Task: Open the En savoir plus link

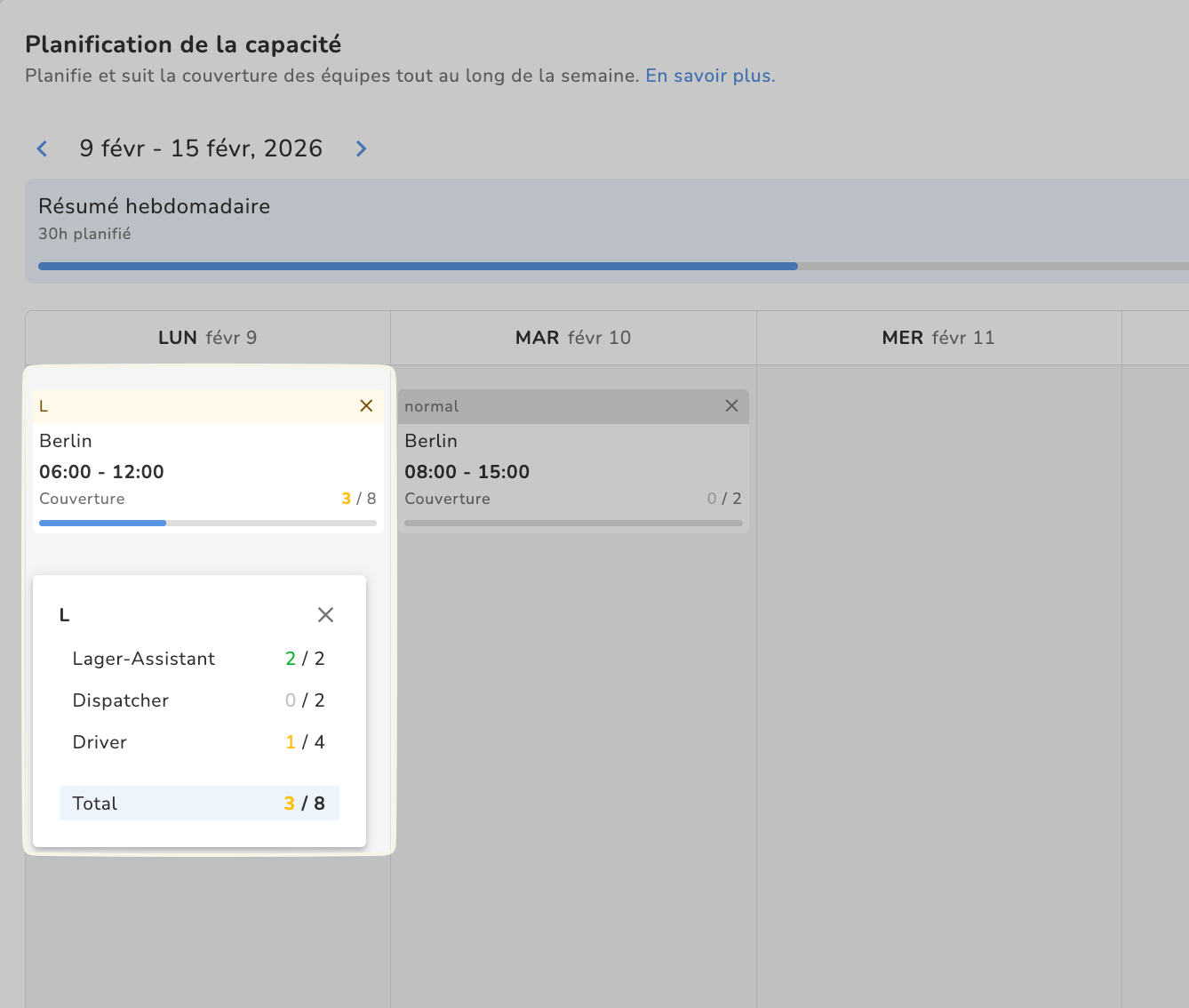Action: [710, 76]
